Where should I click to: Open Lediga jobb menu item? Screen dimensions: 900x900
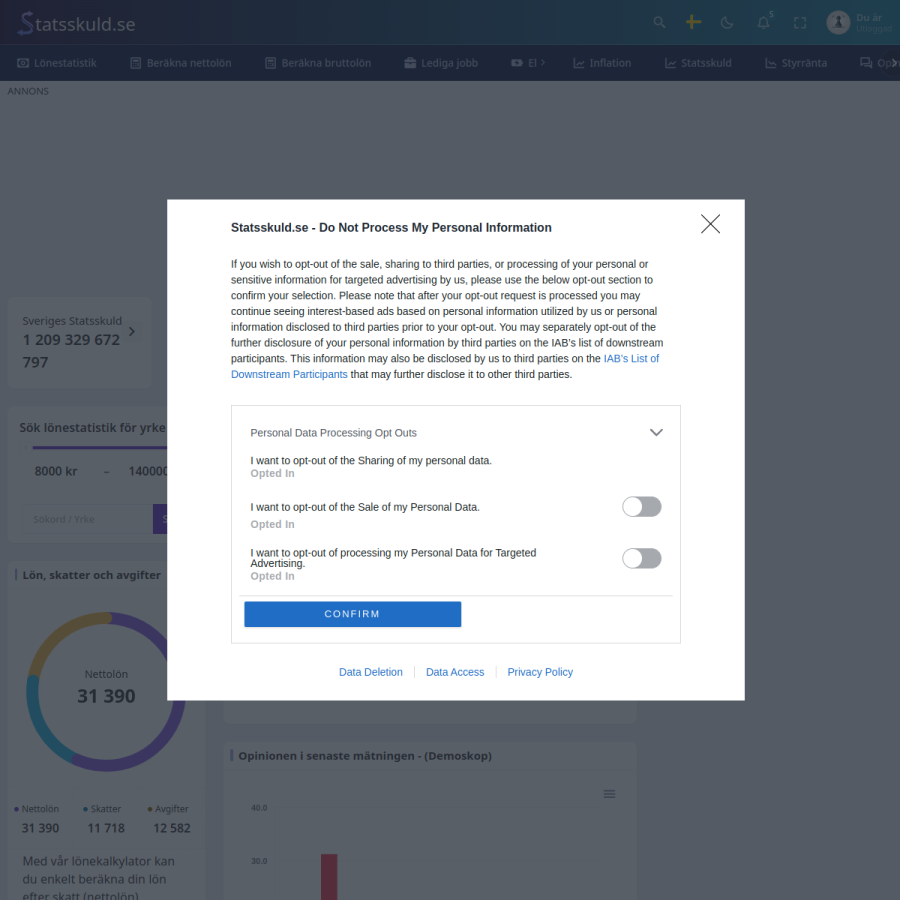click(x=441, y=63)
